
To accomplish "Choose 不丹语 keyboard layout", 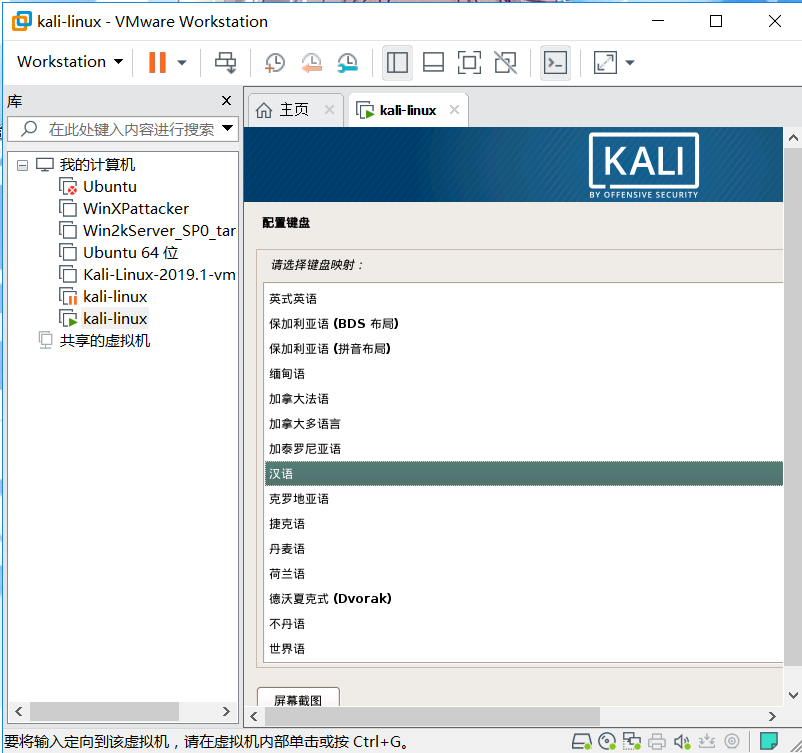I will tap(524, 624).
